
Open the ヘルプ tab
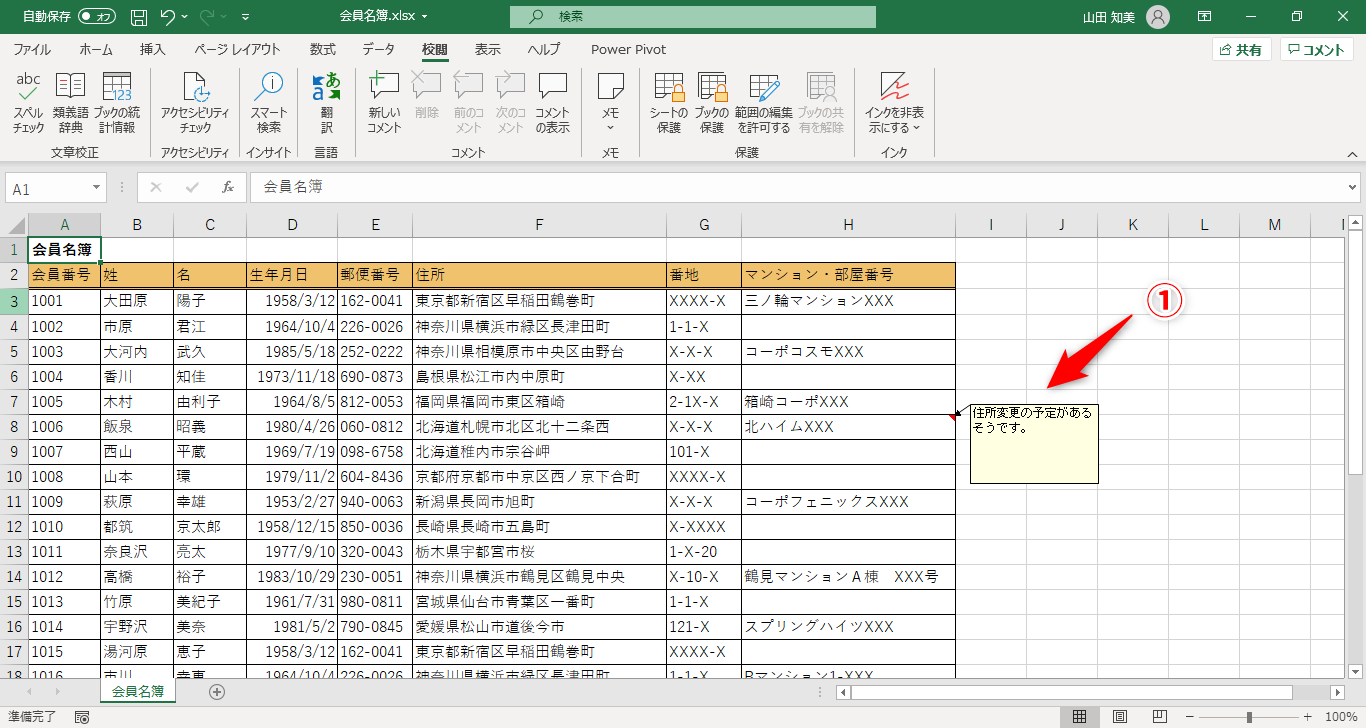pos(544,49)
